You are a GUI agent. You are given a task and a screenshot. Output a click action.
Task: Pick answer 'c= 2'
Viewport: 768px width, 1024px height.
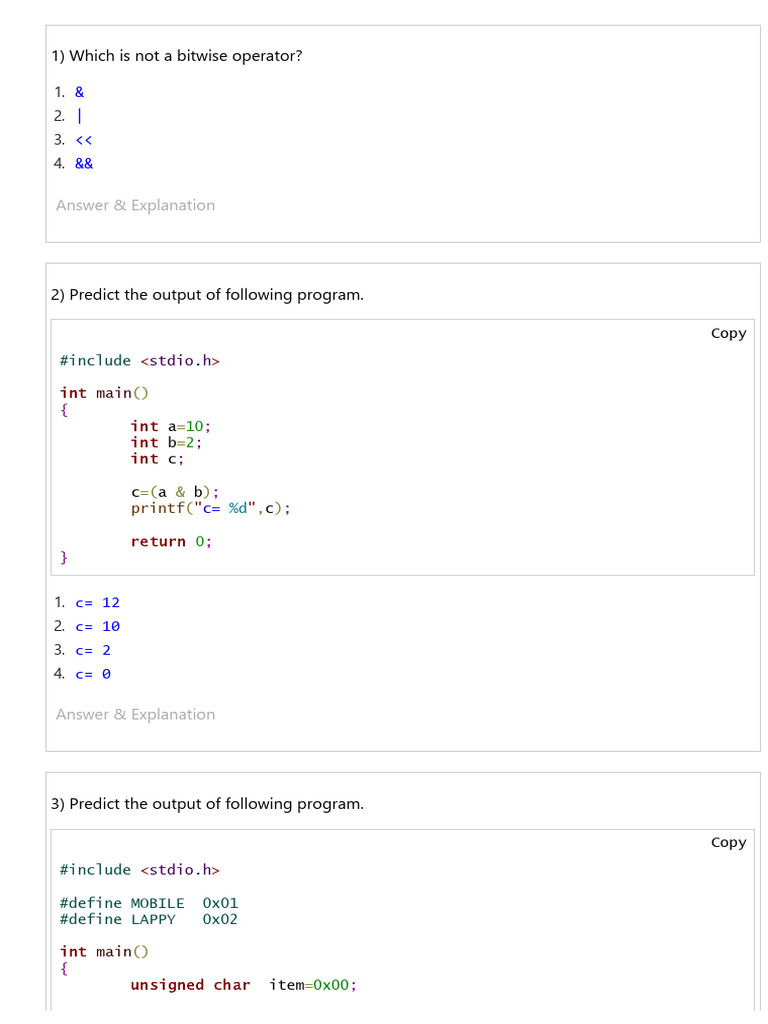click(x=93, y=650)
